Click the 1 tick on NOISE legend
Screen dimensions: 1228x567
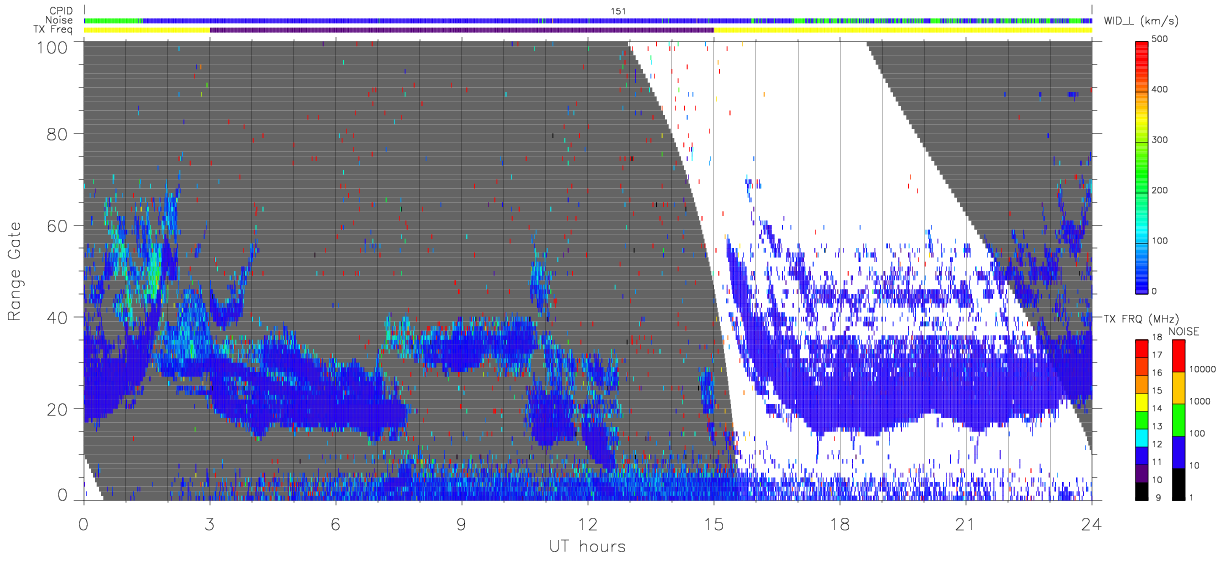(x=1191, y=497)
